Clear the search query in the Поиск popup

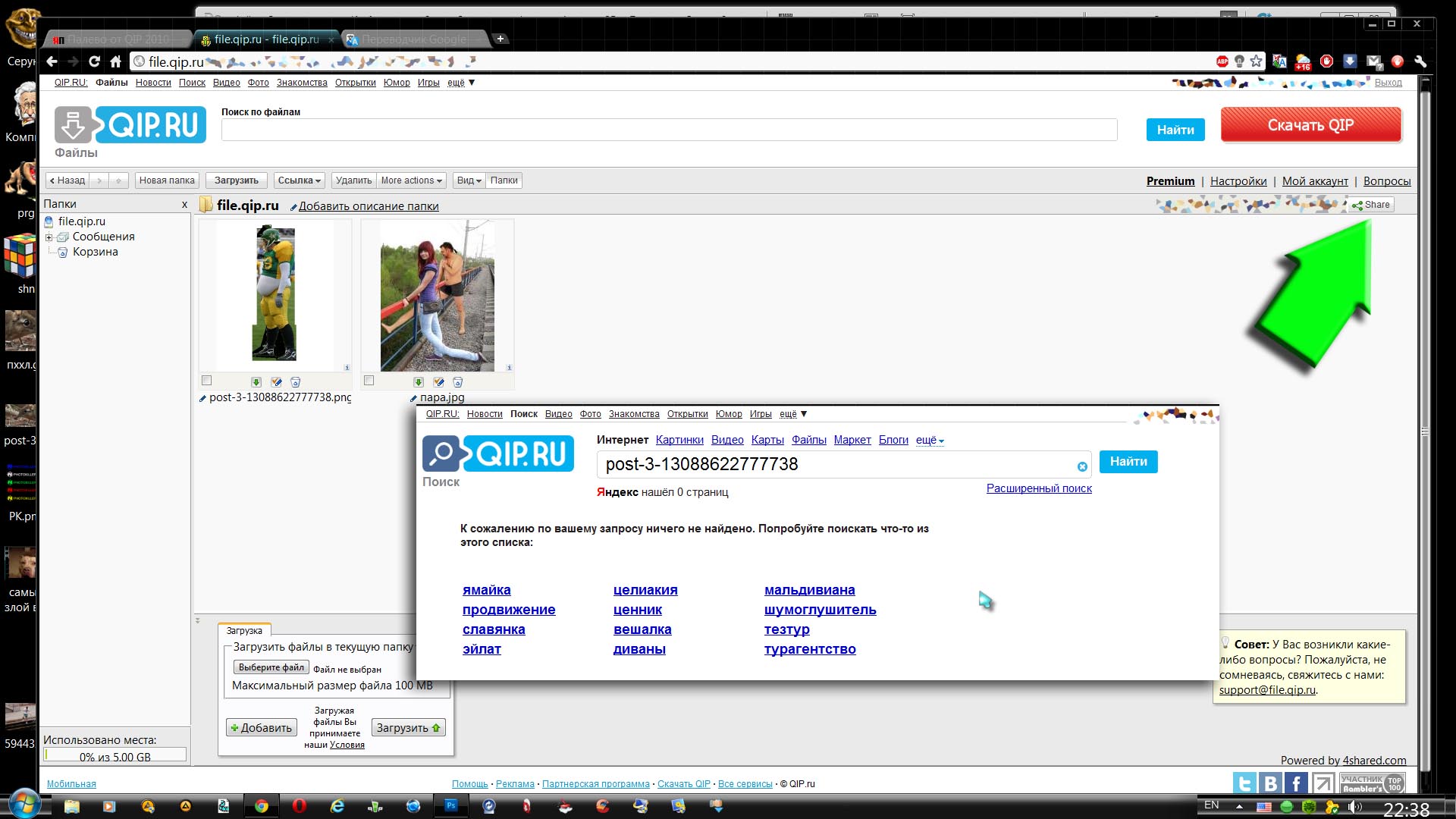(1082, 466)
